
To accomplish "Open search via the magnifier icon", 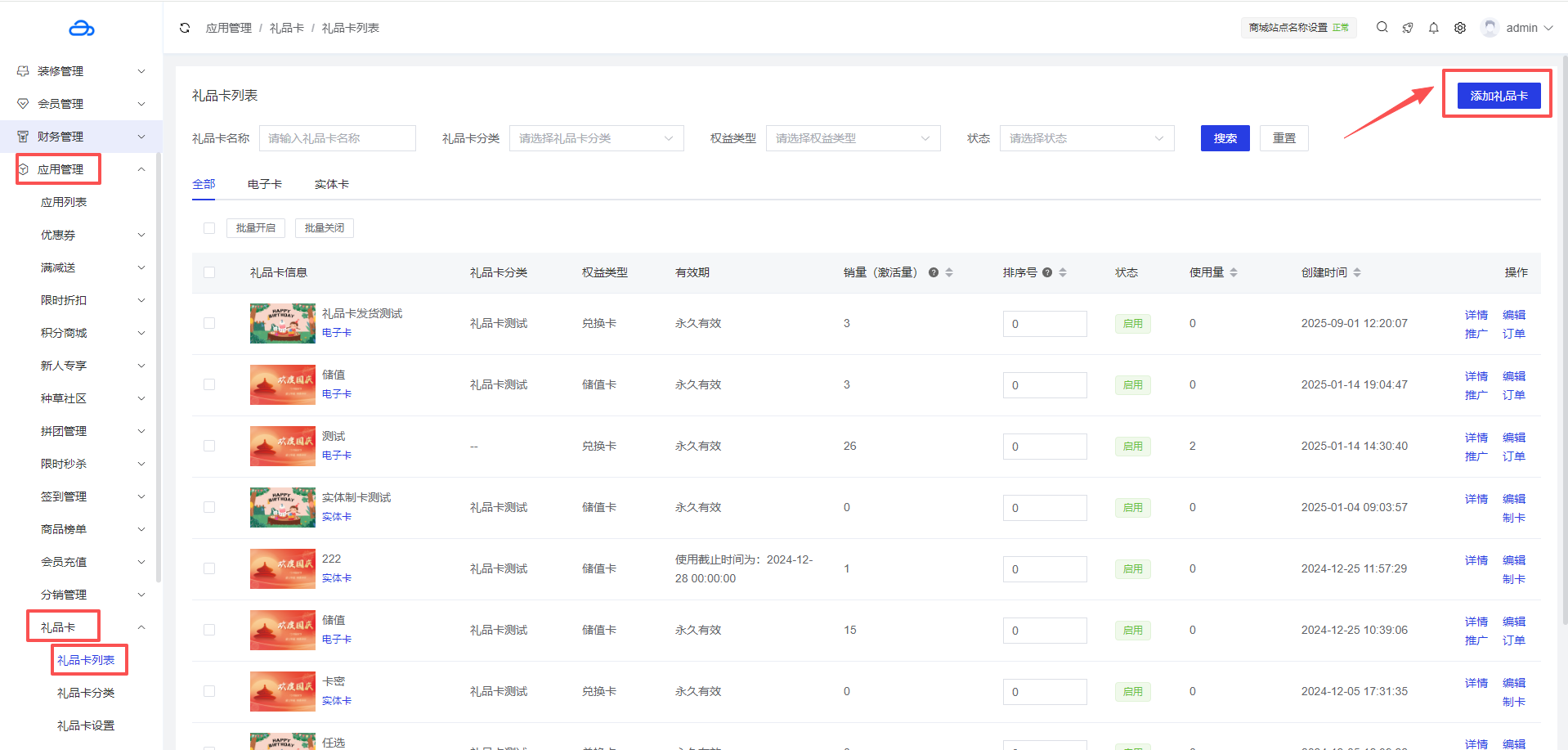I will [x=1382, y=27].
